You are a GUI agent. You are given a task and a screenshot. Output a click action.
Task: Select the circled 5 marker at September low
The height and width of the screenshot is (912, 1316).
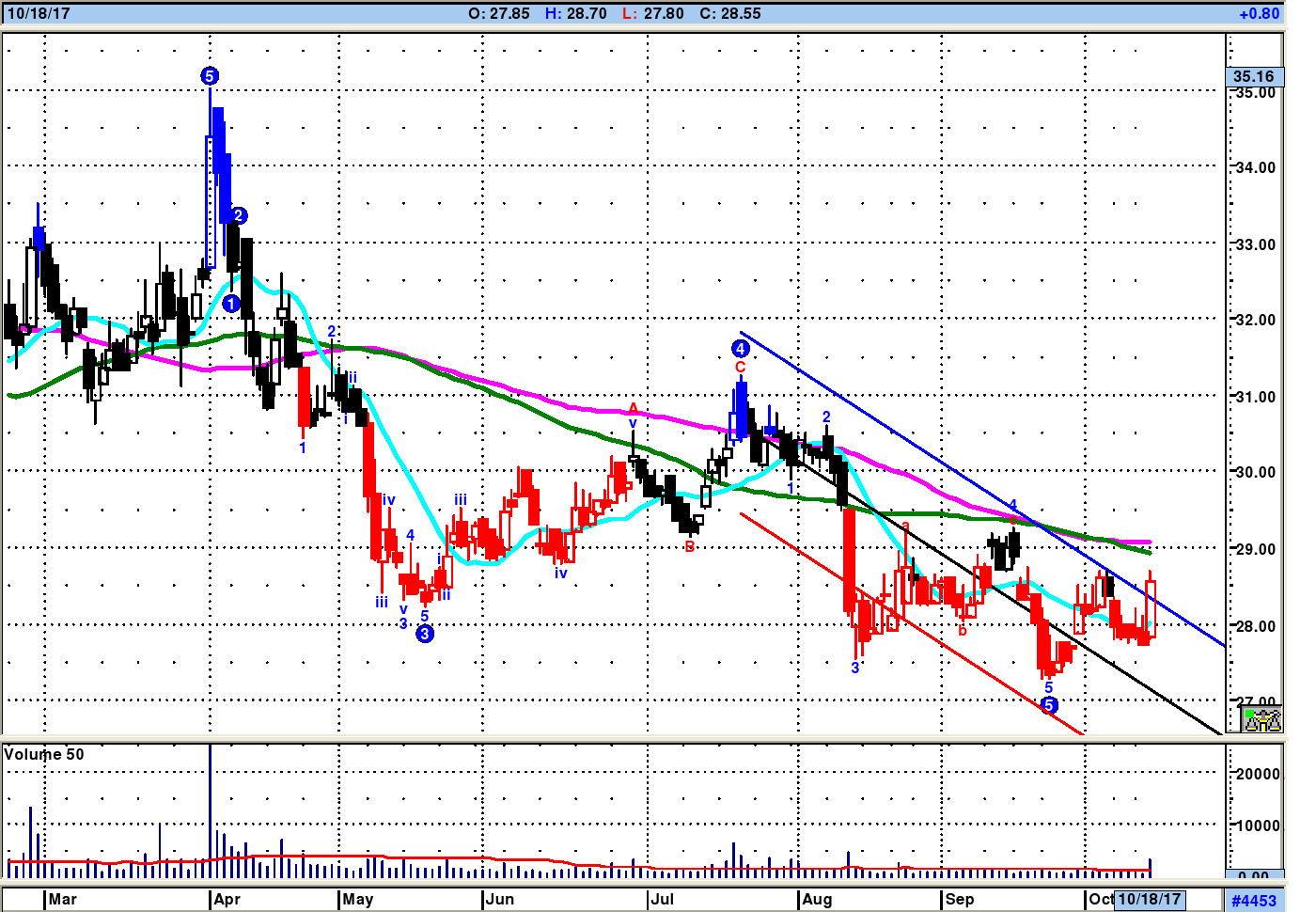[x=1049, y=705]
